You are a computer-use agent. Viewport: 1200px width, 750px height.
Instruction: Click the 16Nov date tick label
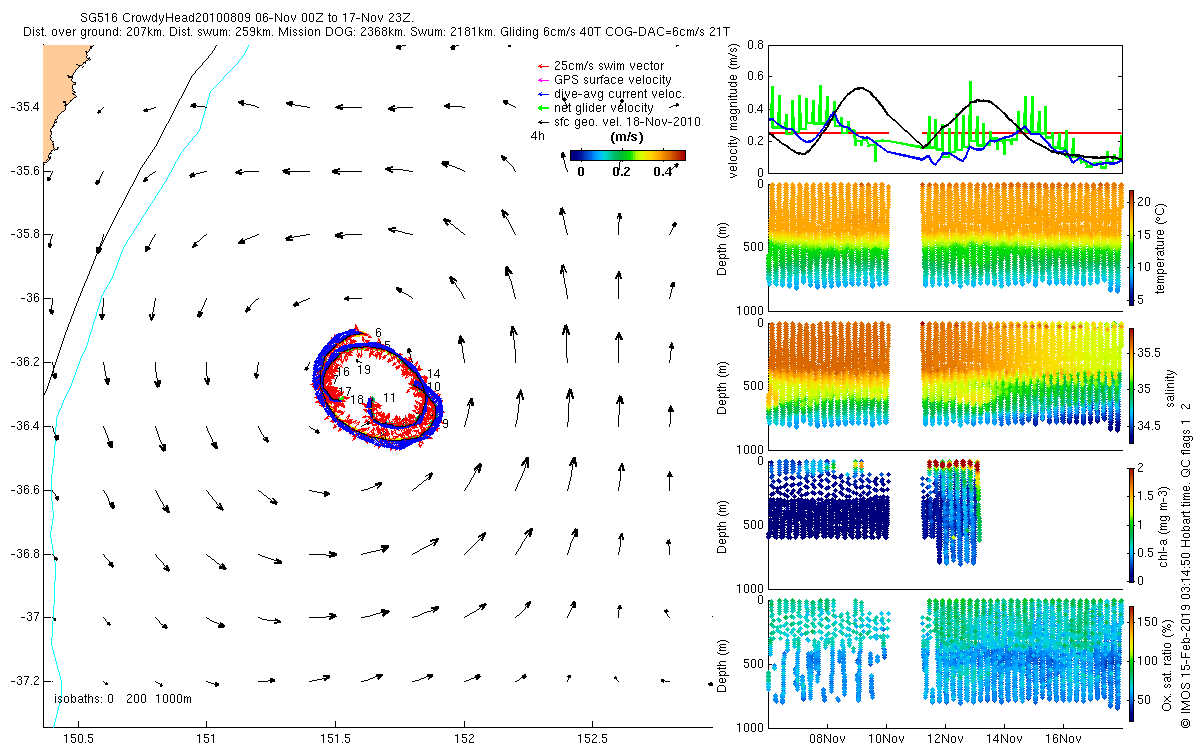(1062, 739)
